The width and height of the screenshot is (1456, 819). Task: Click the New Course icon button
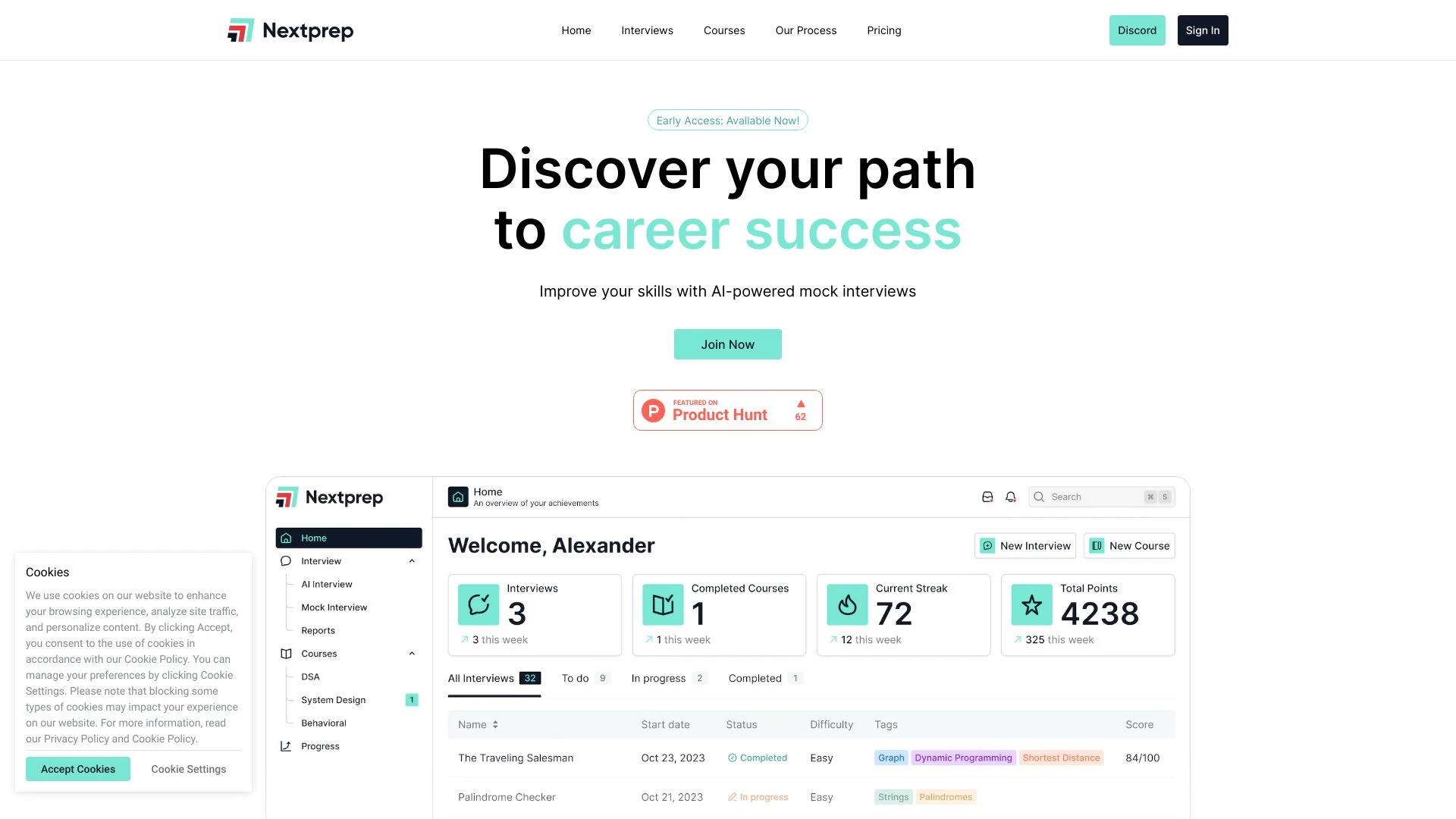[1097, 546]
